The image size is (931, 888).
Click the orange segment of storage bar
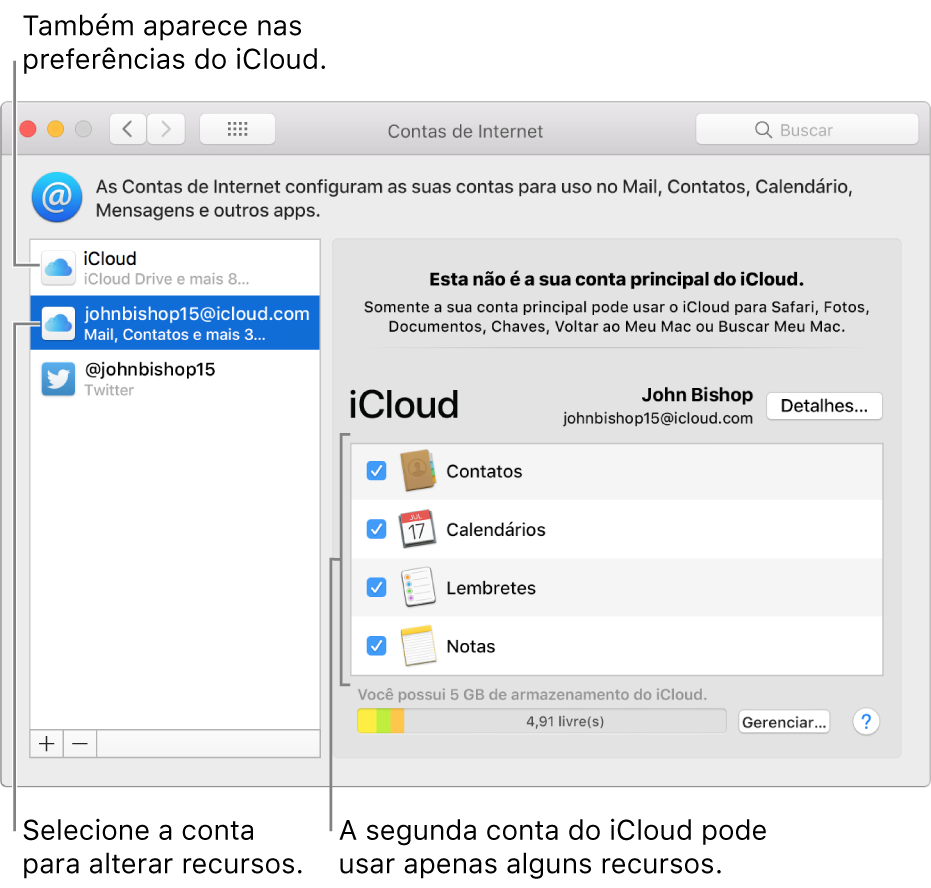coord(397,721)
